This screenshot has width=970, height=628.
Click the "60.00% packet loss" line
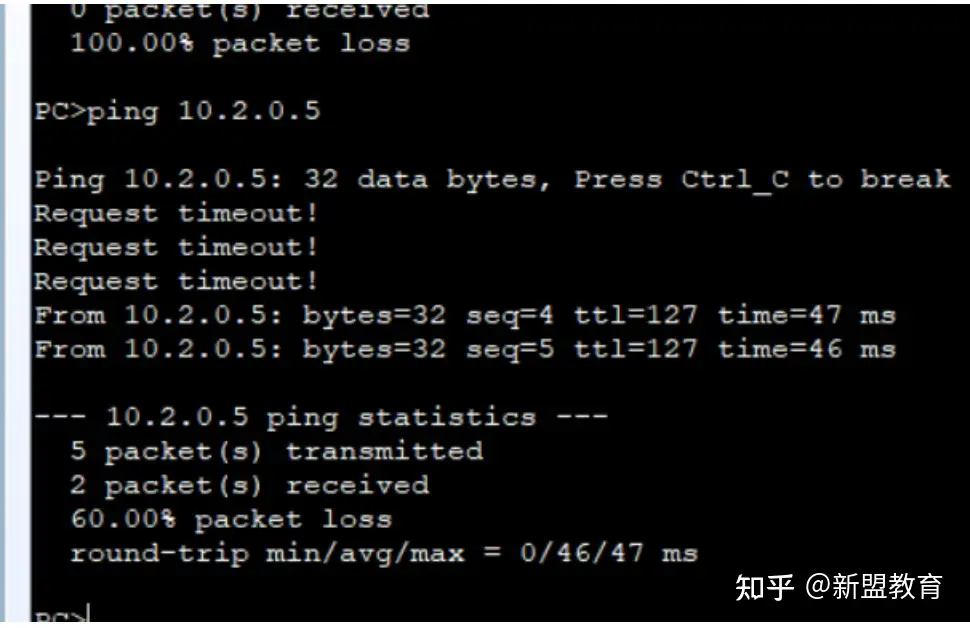coord(230,519)
